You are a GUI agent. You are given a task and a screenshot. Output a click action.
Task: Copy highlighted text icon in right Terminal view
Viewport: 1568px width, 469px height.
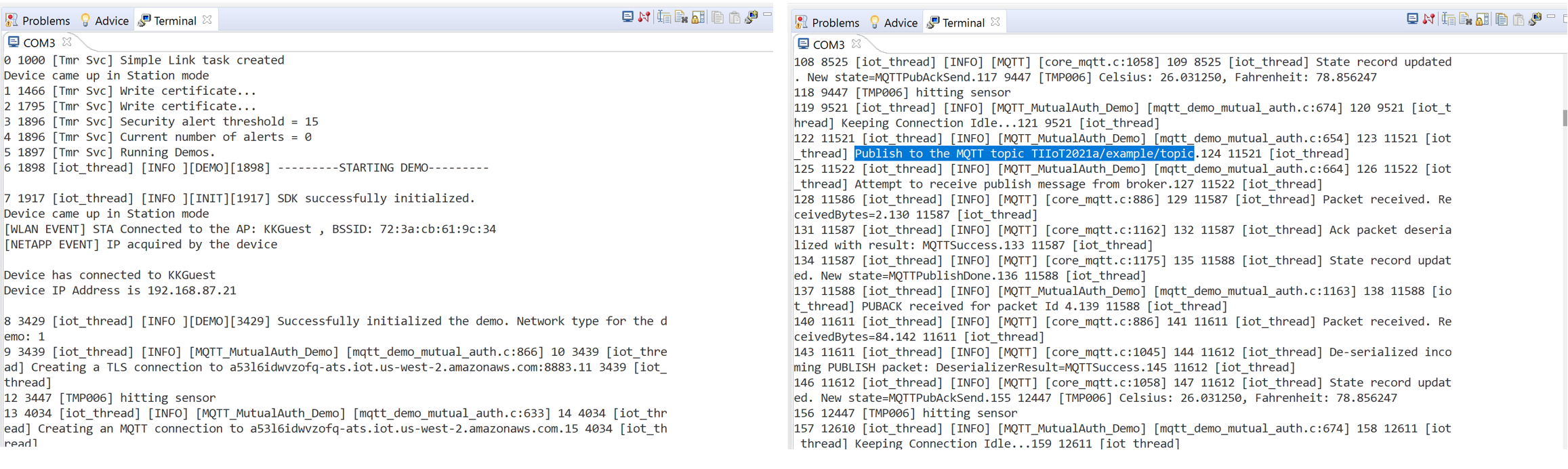click(x=1502, y=19)
